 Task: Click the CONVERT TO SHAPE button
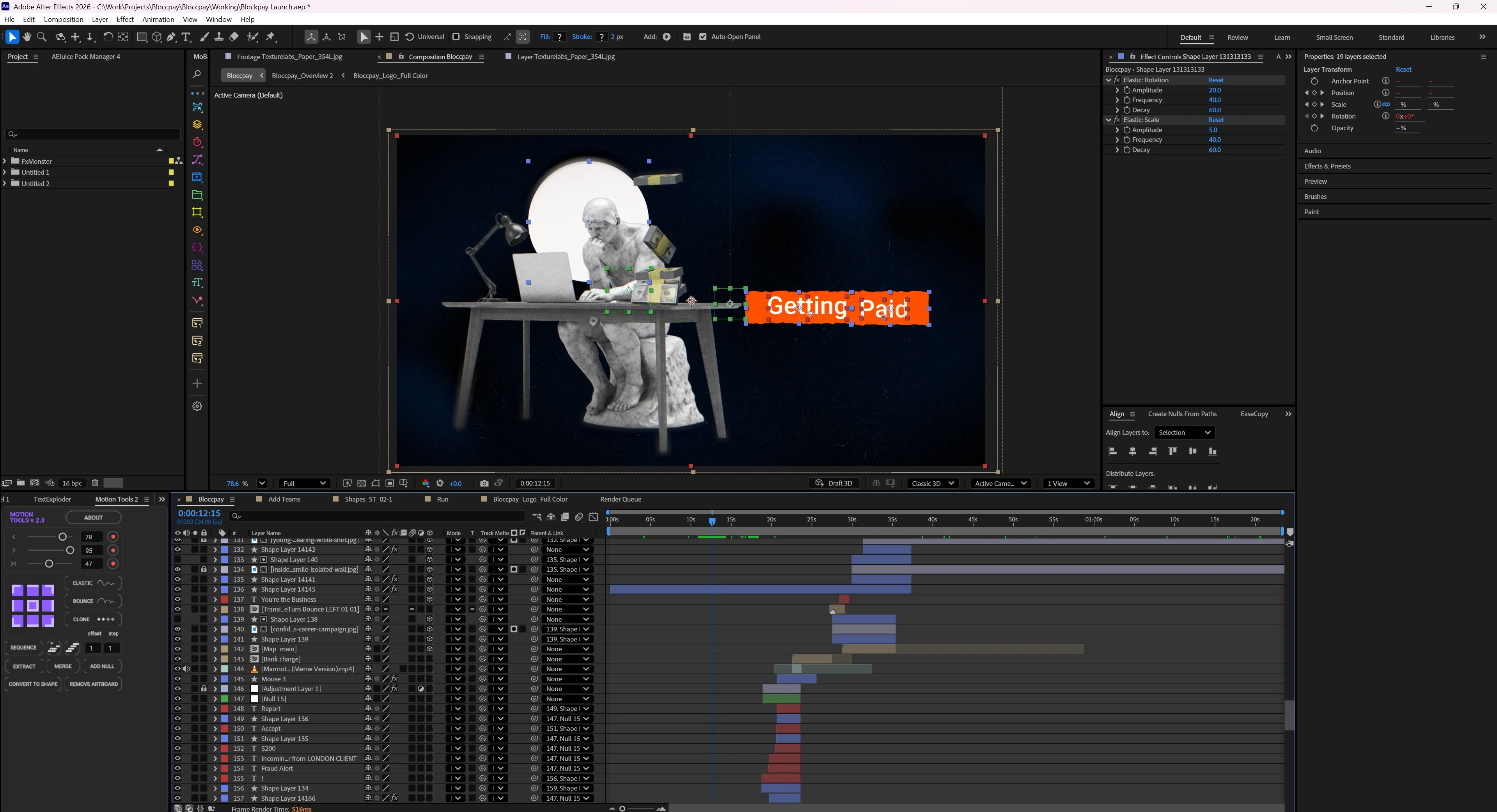click(33, 684)
